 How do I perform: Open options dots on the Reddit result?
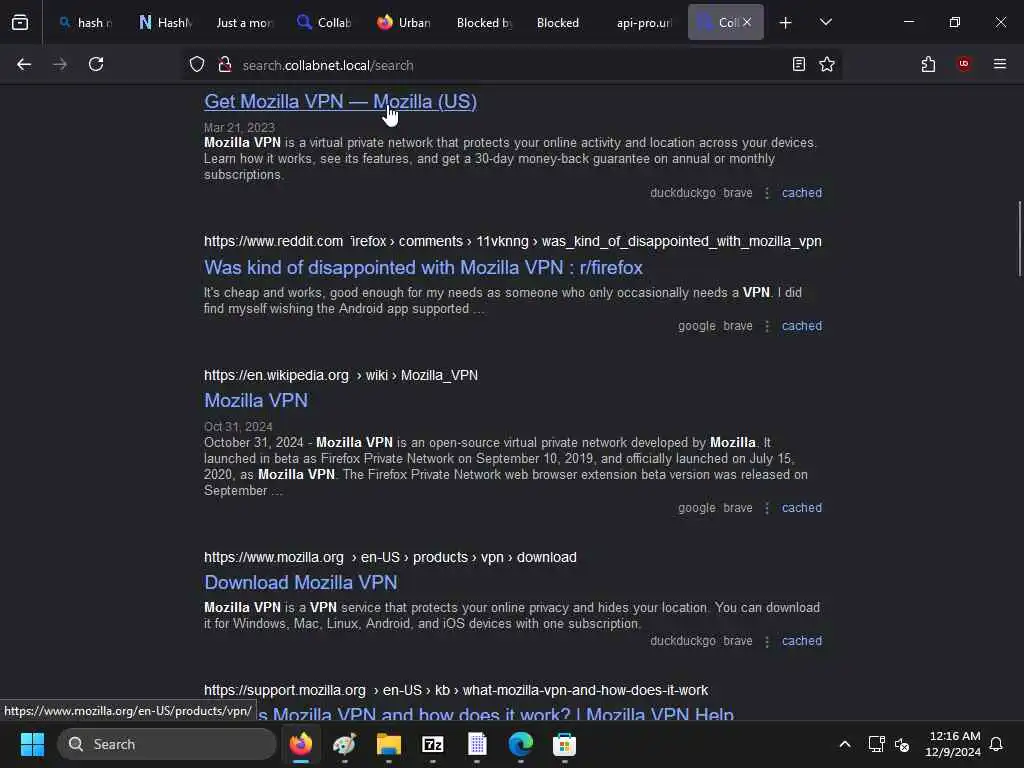[767, 326]
